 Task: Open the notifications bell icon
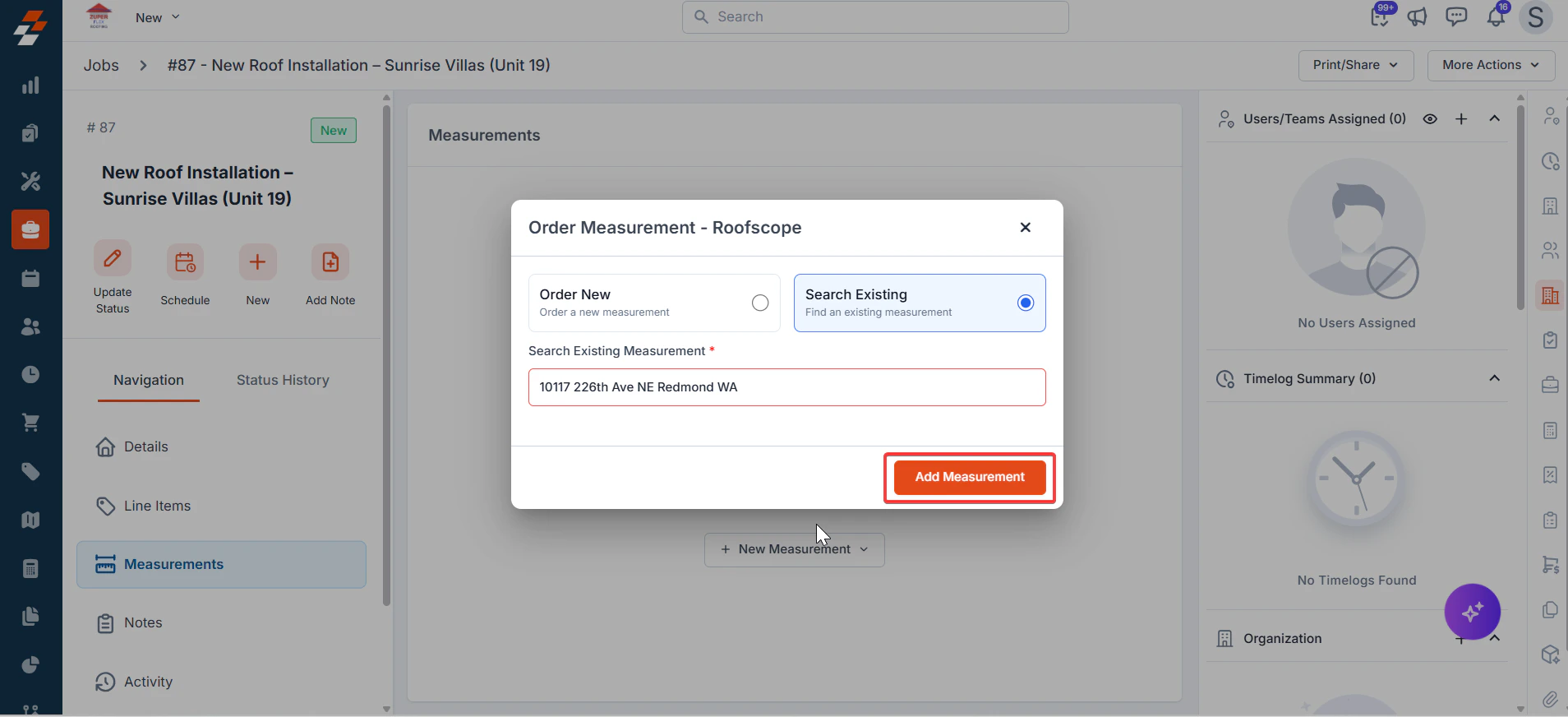pos(1497,17)
